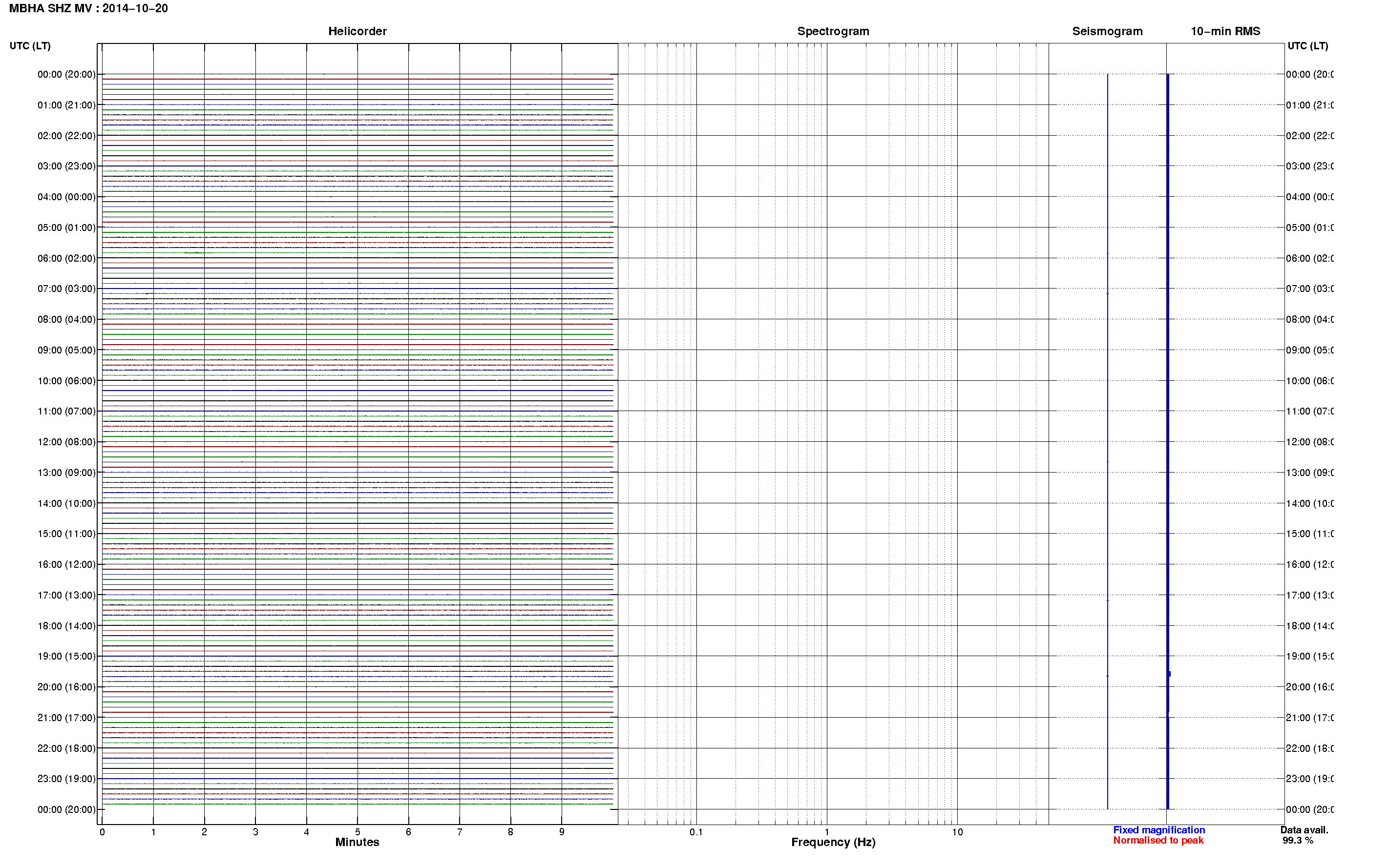
Task: Click left axis label '12:00 (08:00)'
Action: pyautogui.click(x=66, y=442)
